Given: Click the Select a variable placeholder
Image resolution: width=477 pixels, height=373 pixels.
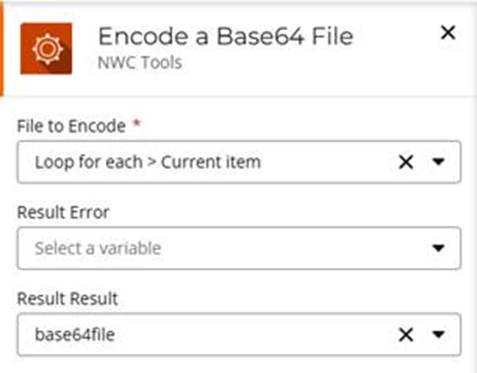Looking at the screenshot, I should (x=98, y=248).
